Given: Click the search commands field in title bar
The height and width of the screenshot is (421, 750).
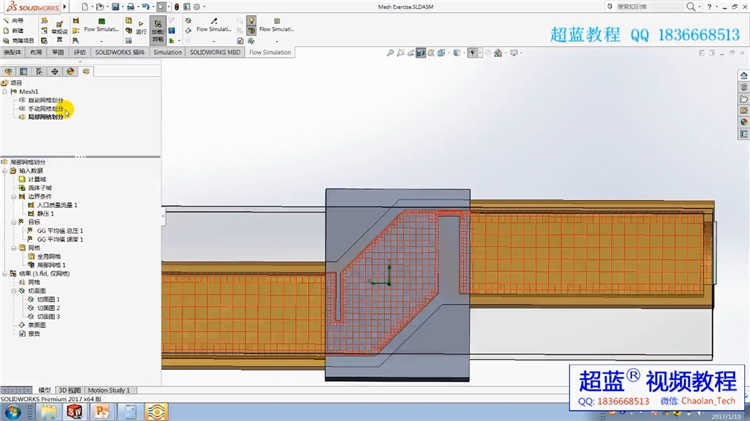Looking at the screenshot, I should [645, 7].
